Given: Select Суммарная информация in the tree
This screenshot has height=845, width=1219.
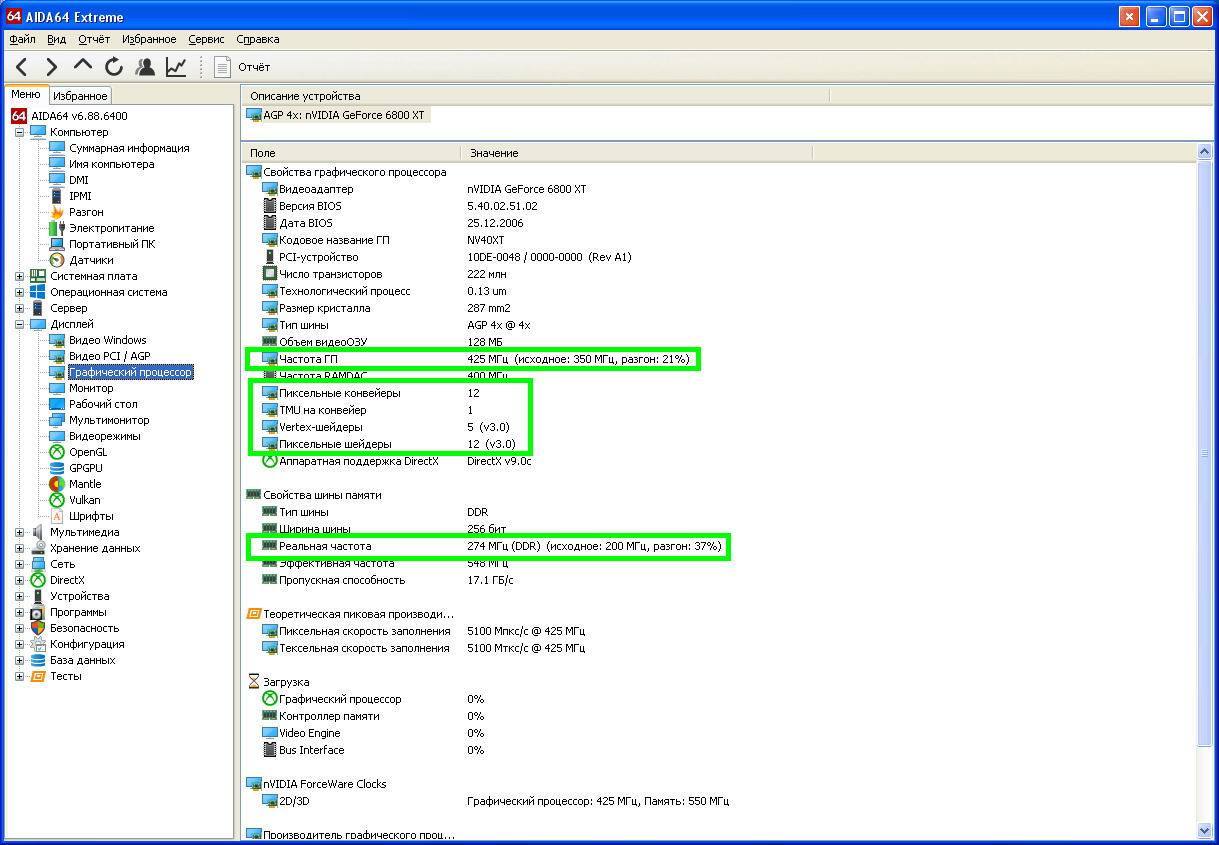Looking at the screenshot, I should 129,148.
